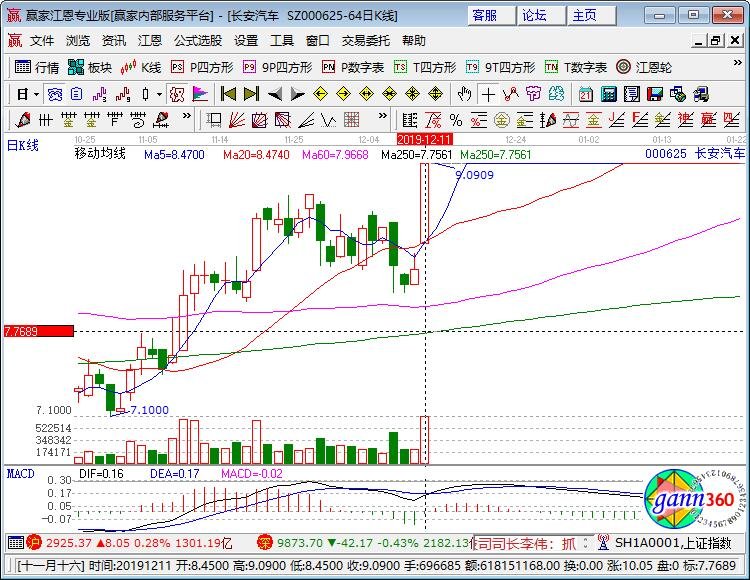The height and width of the screenshot is (580, 750).
Task: Select the circled 金 golden ratio icon
Action: 501,120
